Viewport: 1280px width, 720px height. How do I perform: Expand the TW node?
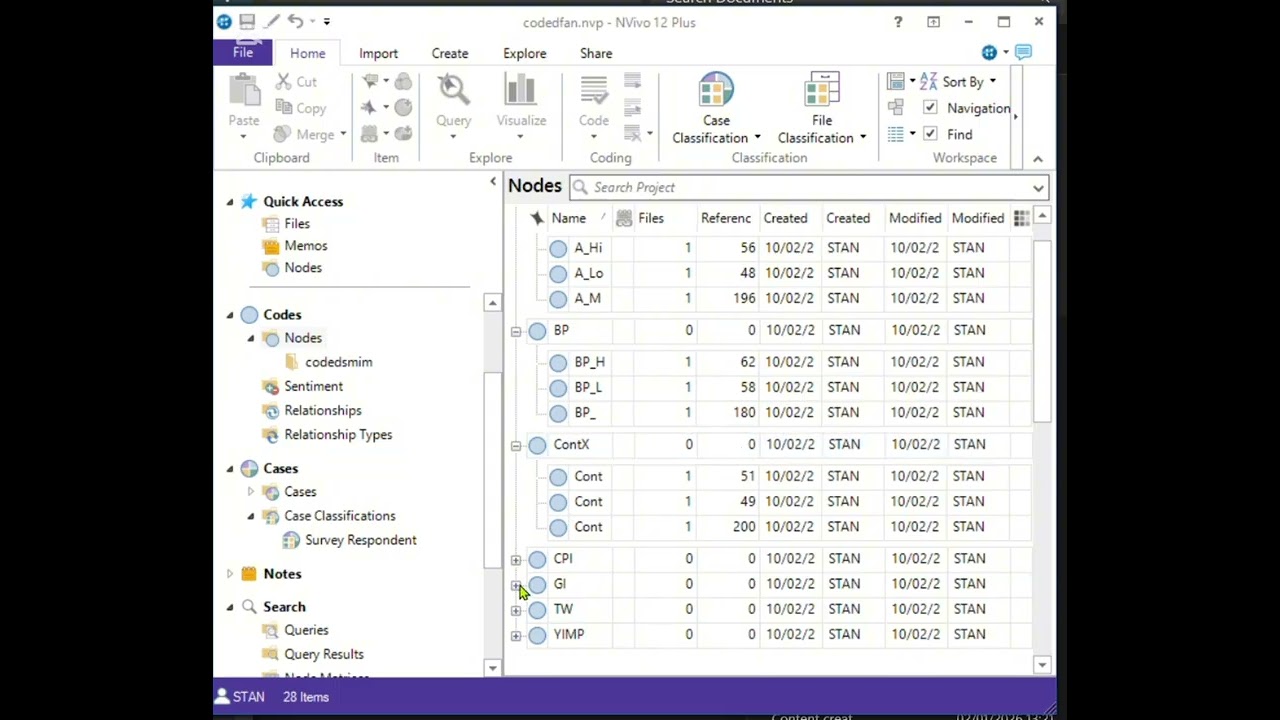click(x=516, y=610)
